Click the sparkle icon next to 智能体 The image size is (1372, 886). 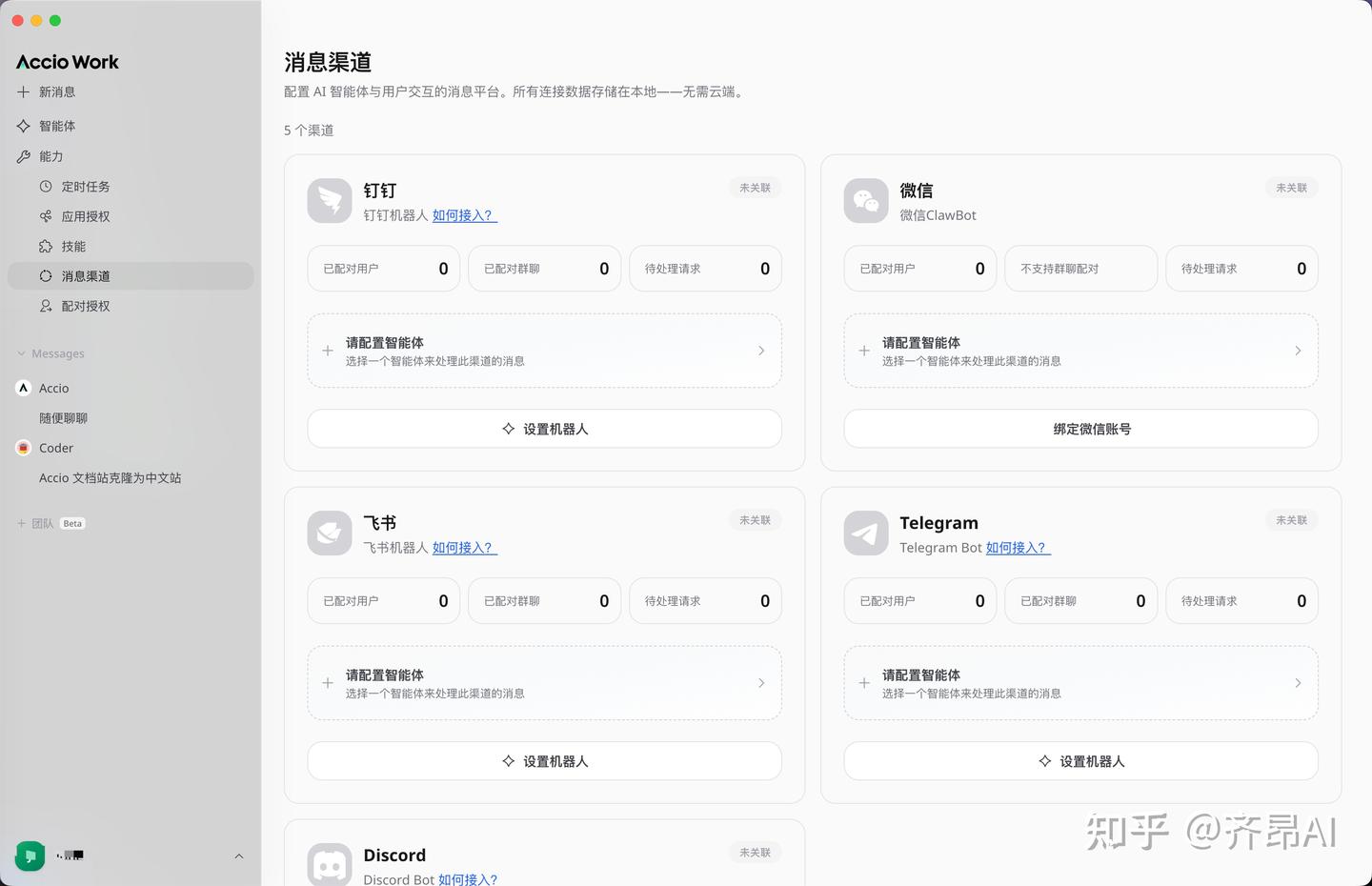[24, 126]
